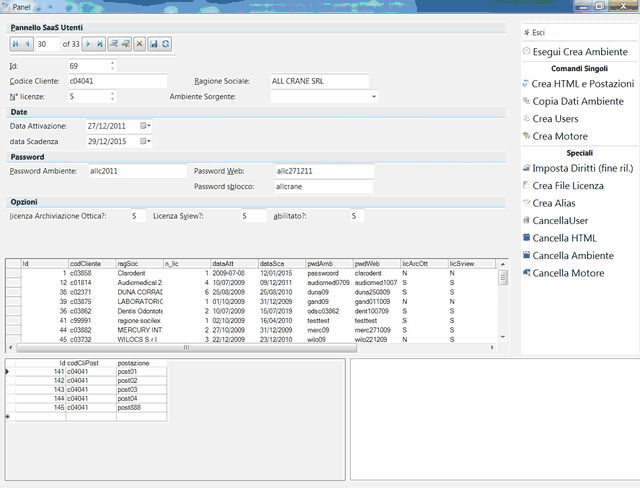The width and height of the screenshot is (640, 488).
Task: Click add-row icon next to last-record arrow
Action: tap(114, 44)
